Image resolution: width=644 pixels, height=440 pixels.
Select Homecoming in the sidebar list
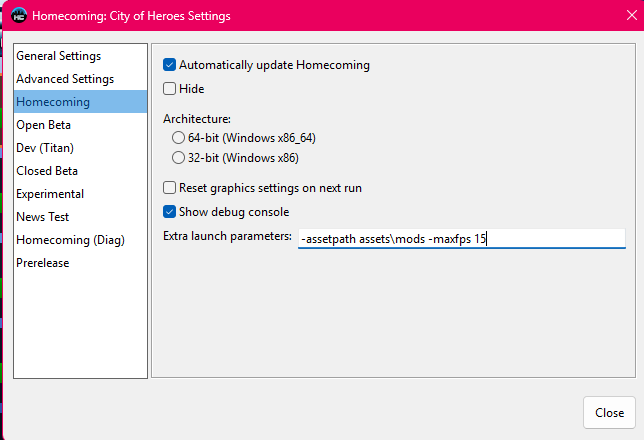[x=80, y=102]
